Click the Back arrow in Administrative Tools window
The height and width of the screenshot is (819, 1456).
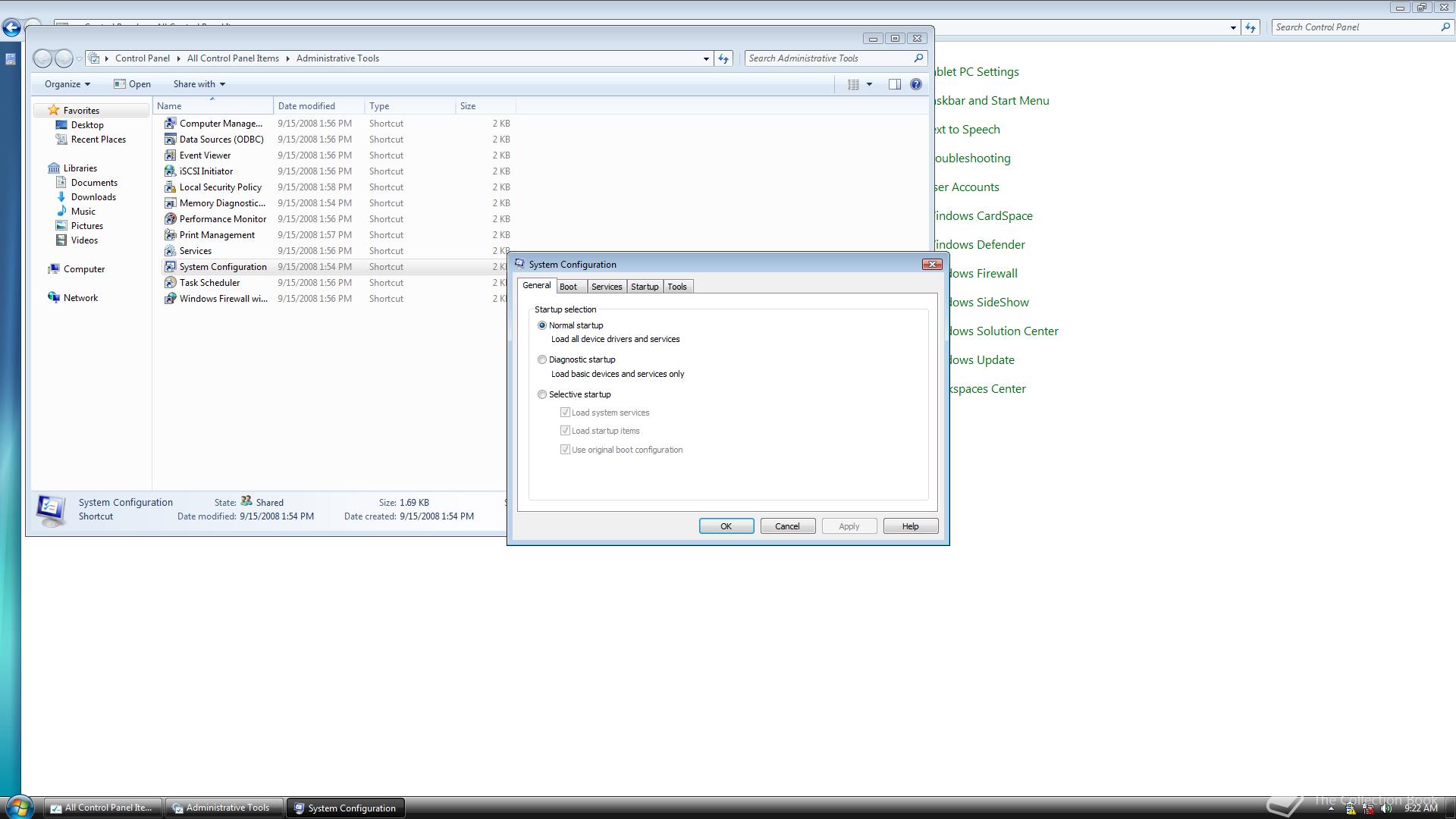coord(43,58)
